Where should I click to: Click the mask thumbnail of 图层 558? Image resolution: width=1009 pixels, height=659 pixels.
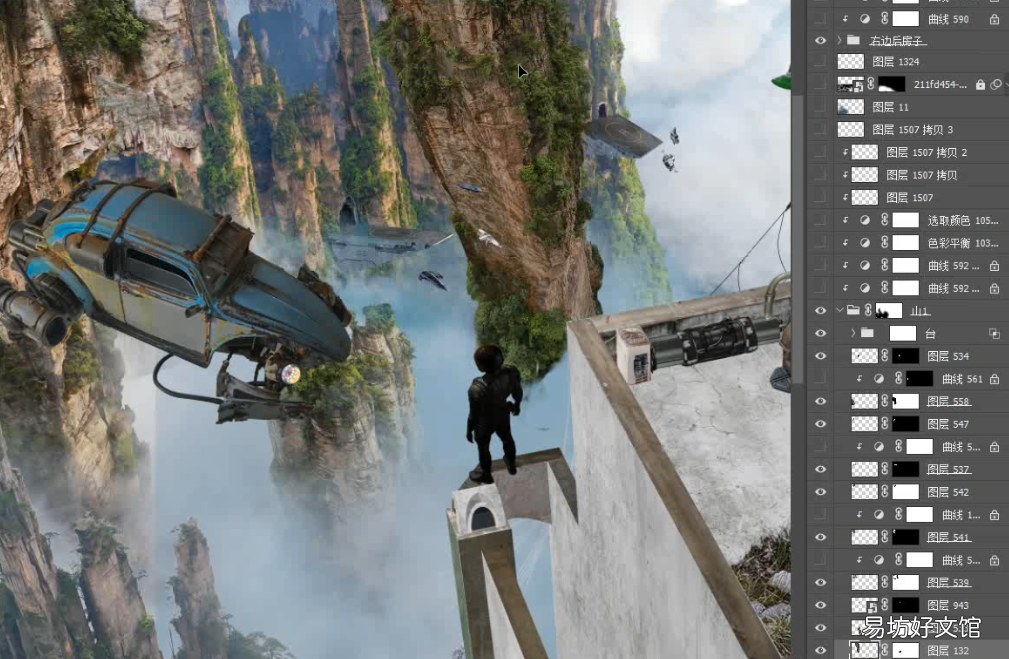(x=905, y=401)
